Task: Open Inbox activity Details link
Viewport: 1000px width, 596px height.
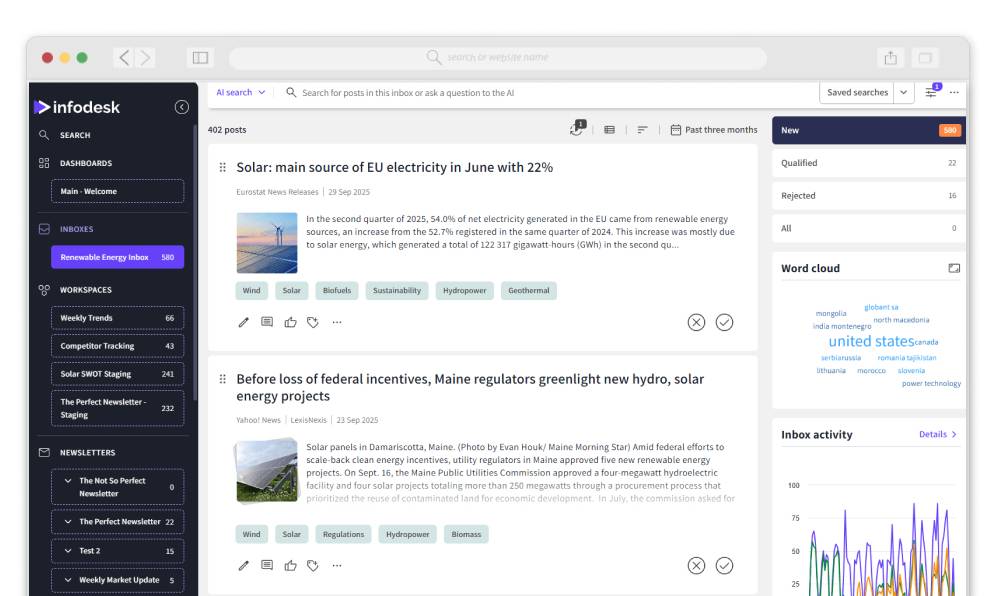Action: coord(934,434)
